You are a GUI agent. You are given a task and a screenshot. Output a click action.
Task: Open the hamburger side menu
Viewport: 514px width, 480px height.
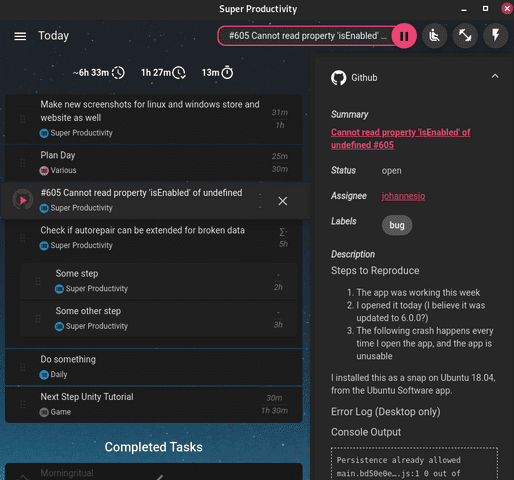click(20, 36)
